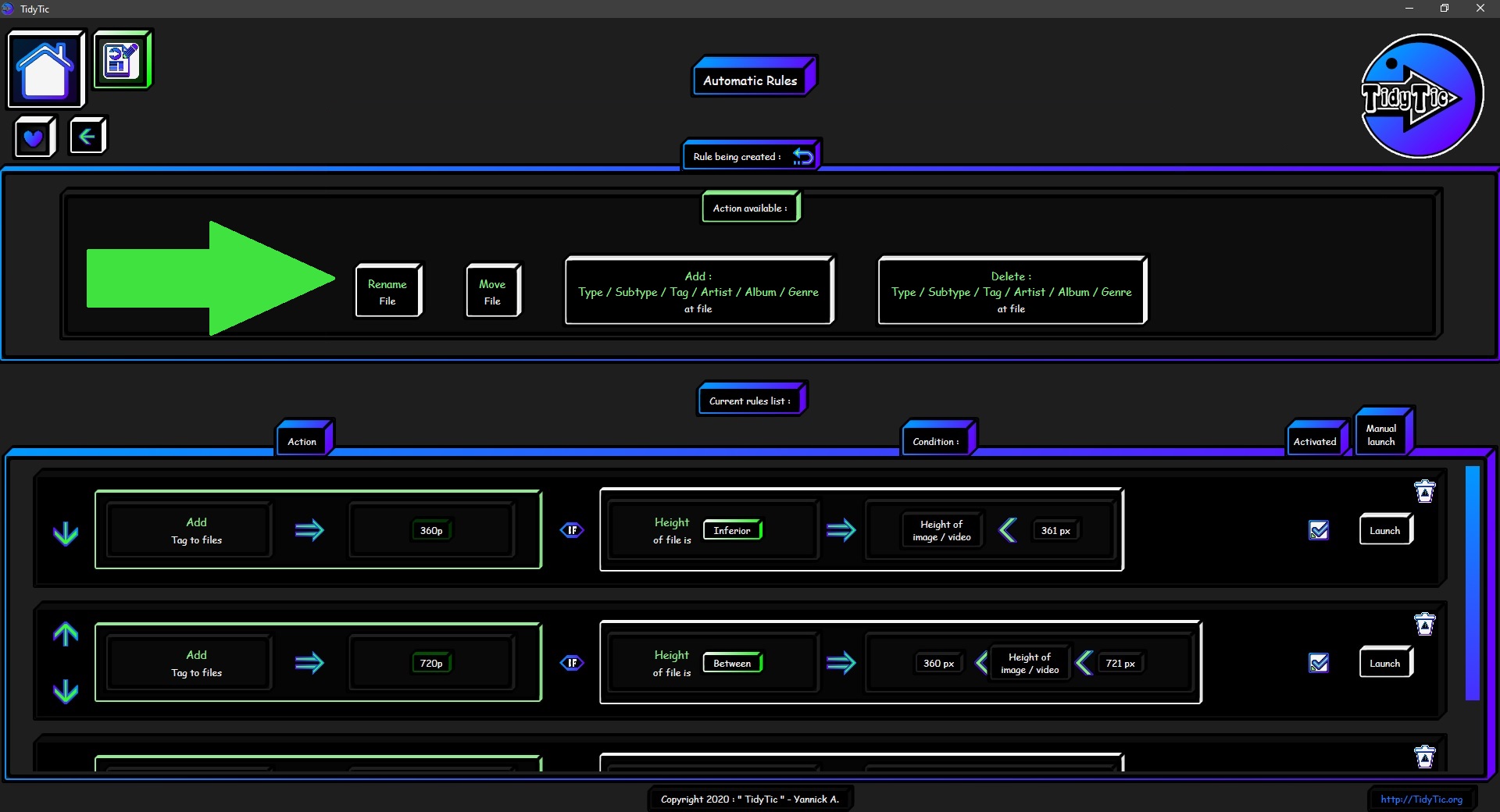1500x812 pixels.
Task: Click the back arrow icon
Action: coord(87,137)
